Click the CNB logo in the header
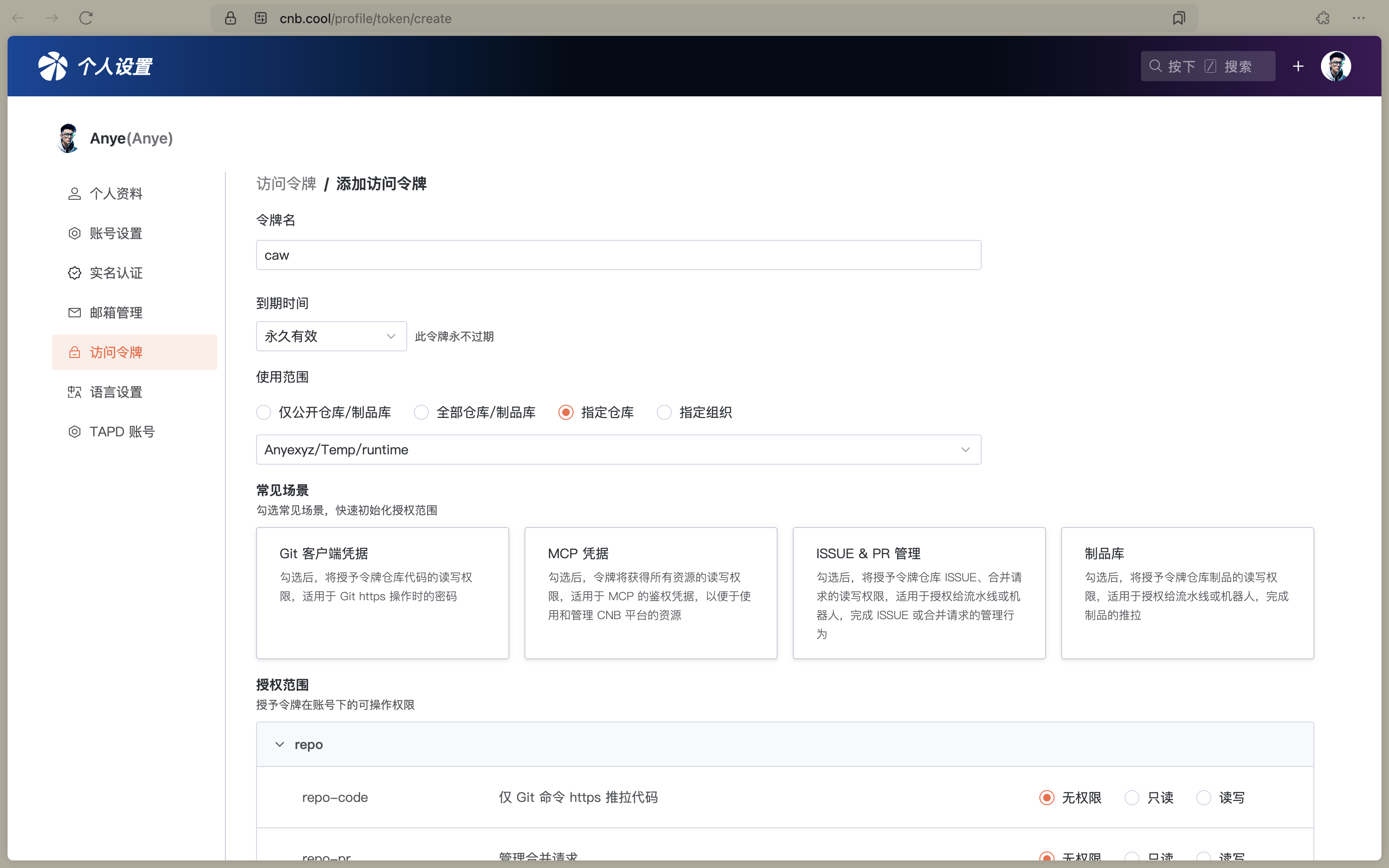 pyautogui.click(x=53, y=66)
